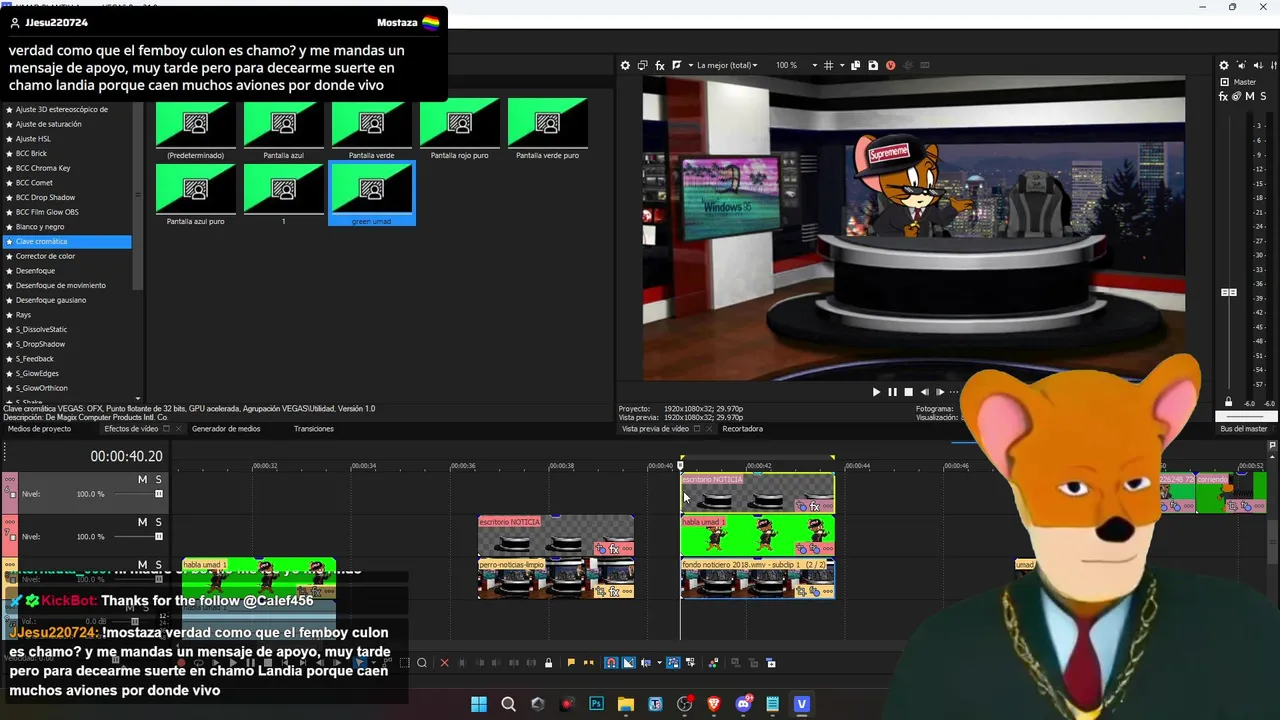
Task: Adjust second track Nivel slider
Action: 158,537
